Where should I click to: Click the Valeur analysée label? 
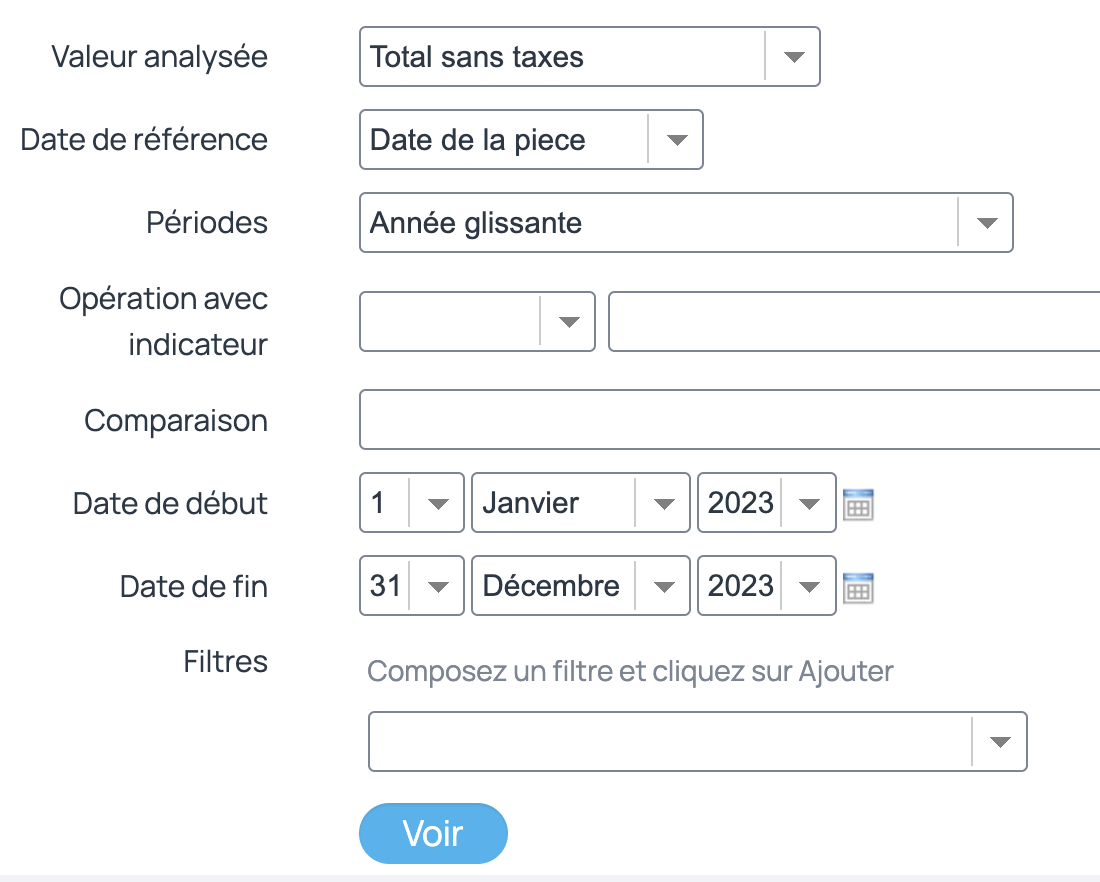point(159,58)
